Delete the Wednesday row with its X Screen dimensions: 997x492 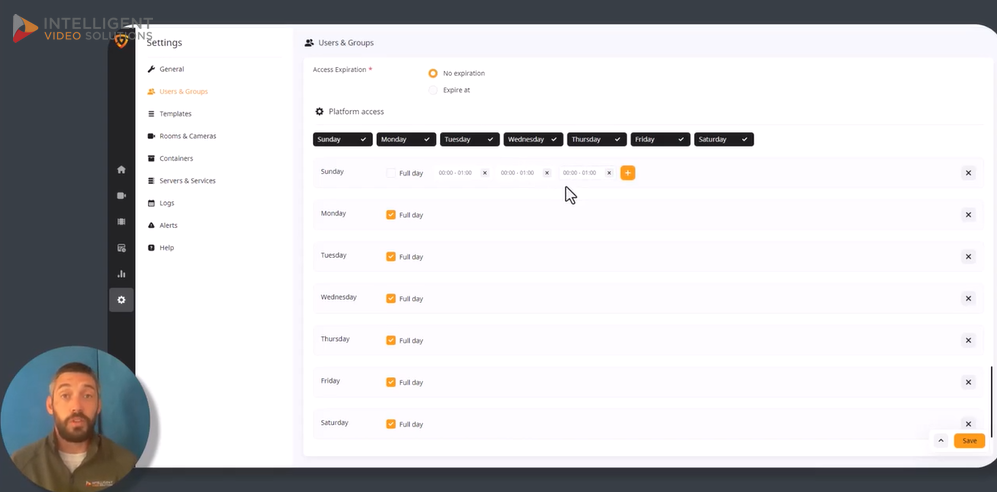click(x=968, y=298)
